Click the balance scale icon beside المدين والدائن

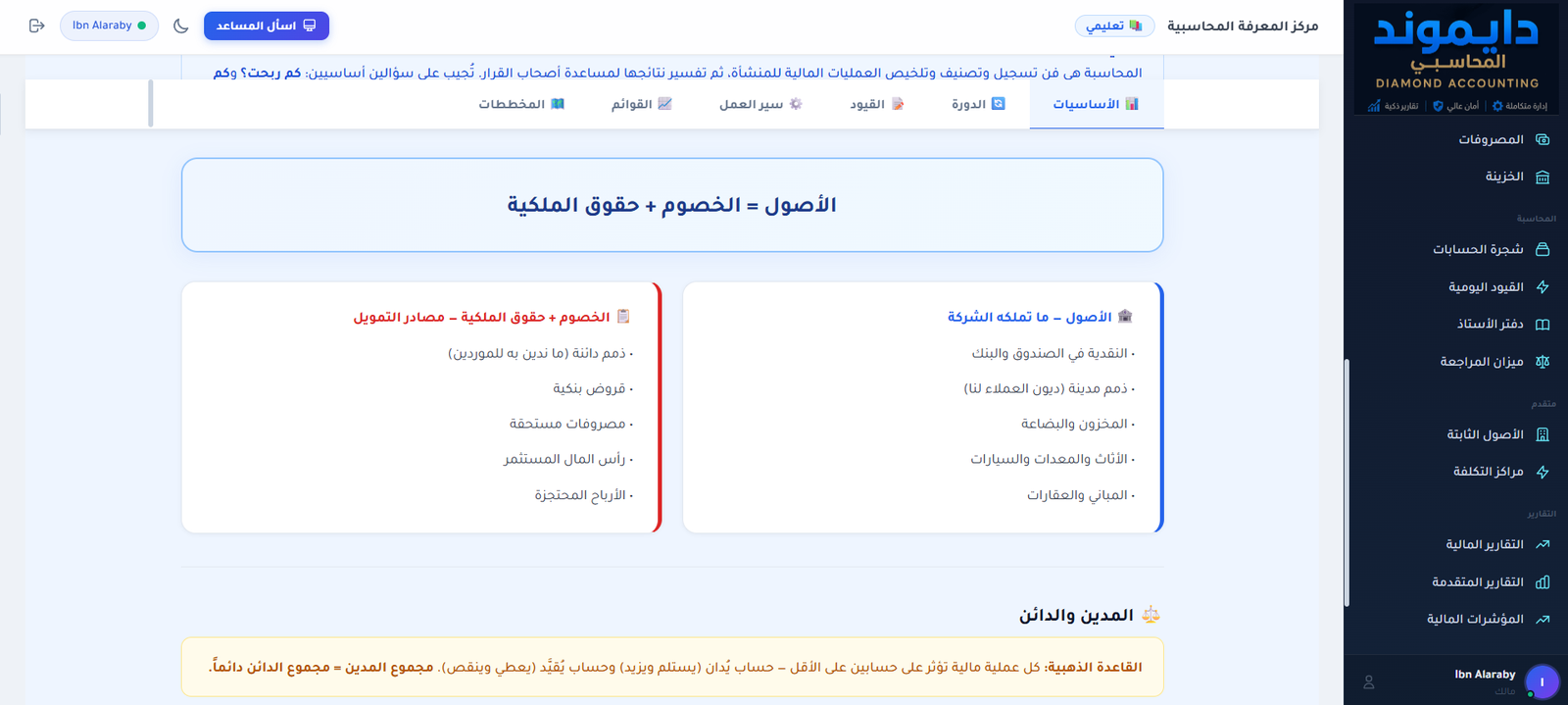point(1151,615)
